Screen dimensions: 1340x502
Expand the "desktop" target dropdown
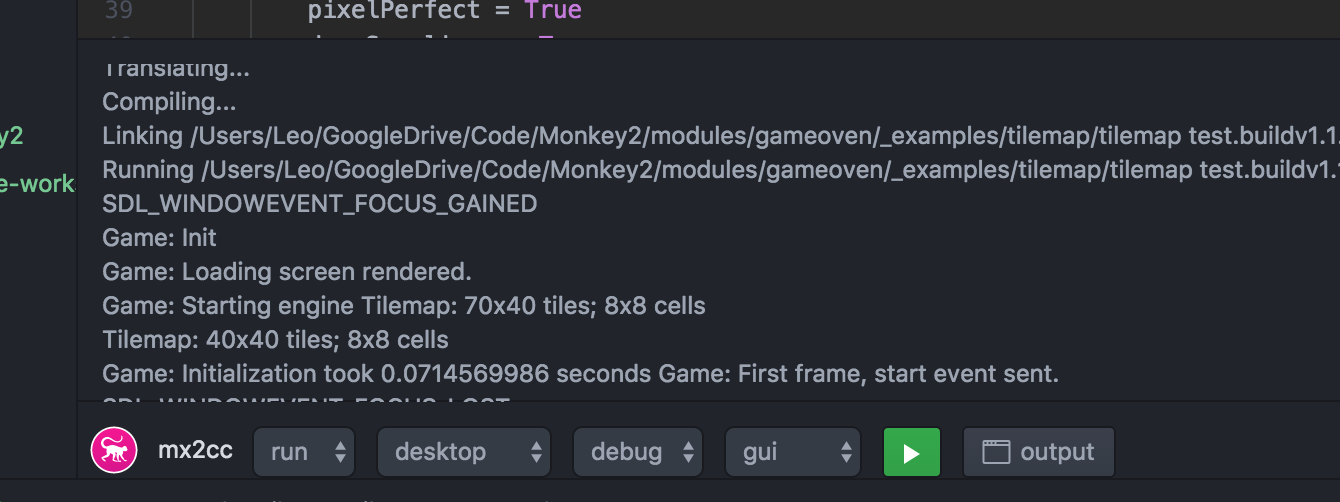point(463,452)
